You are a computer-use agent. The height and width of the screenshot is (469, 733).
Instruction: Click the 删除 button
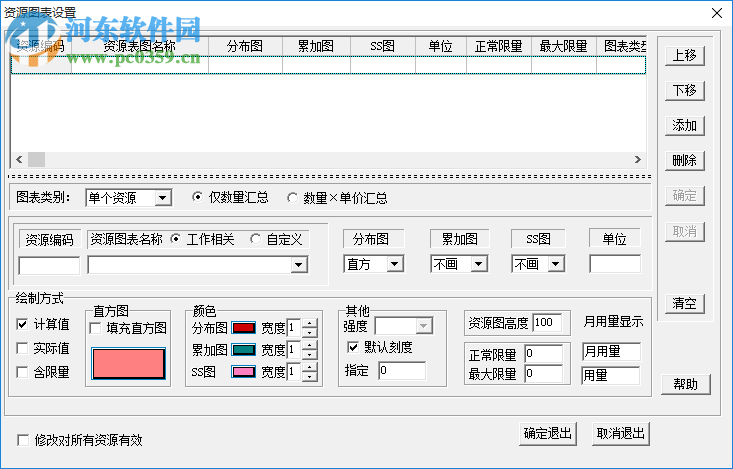point(684,160)
